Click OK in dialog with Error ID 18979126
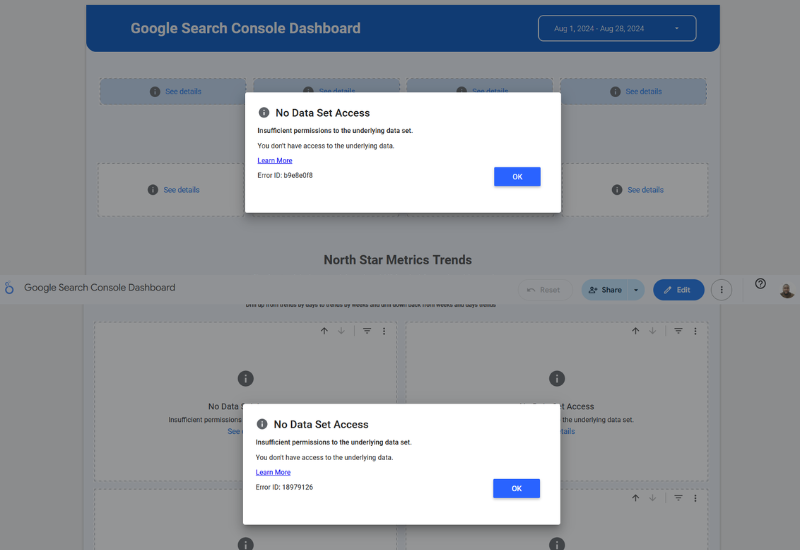The image size is (800, 550). click(x=516, y=488)
